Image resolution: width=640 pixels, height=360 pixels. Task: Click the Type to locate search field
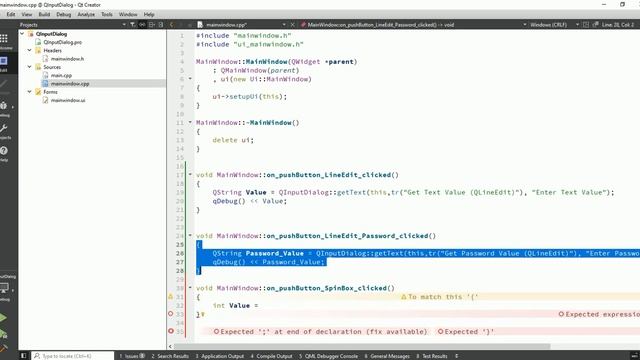73,356
